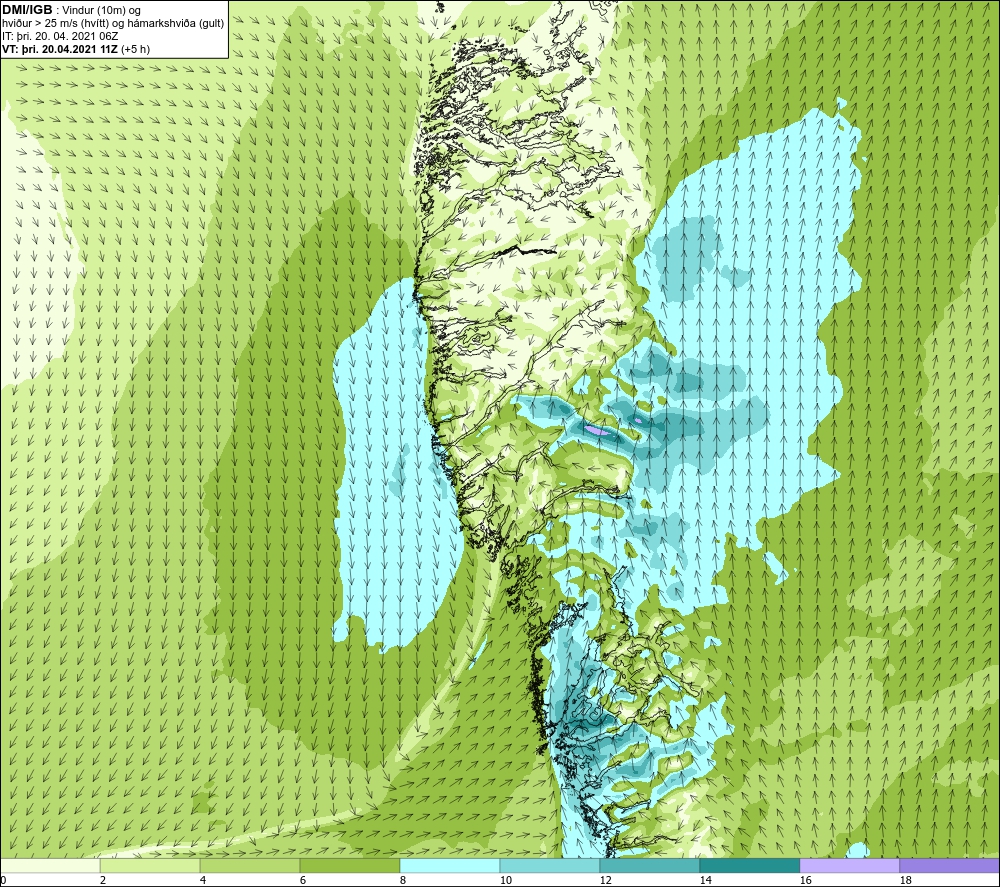Pick the 8–10 m/s light cyan legend swatch
This screenshot has height=887, width=1000.
click(450, 865)
